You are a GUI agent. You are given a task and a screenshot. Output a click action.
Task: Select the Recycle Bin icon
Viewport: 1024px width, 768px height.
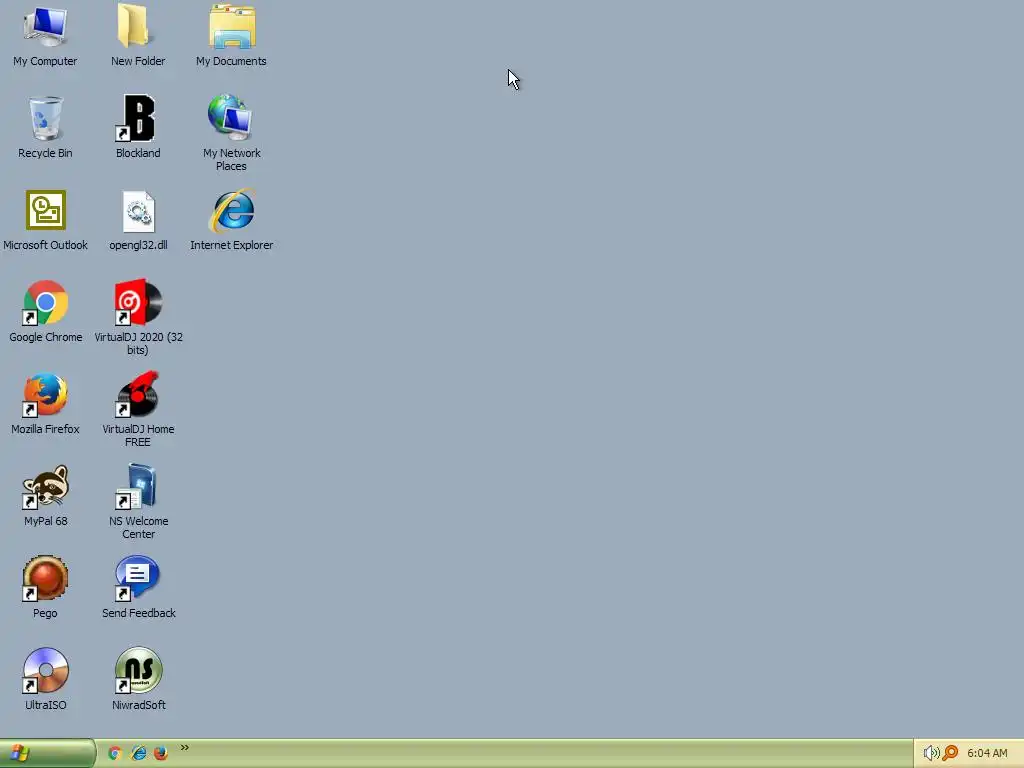[45, 118]
